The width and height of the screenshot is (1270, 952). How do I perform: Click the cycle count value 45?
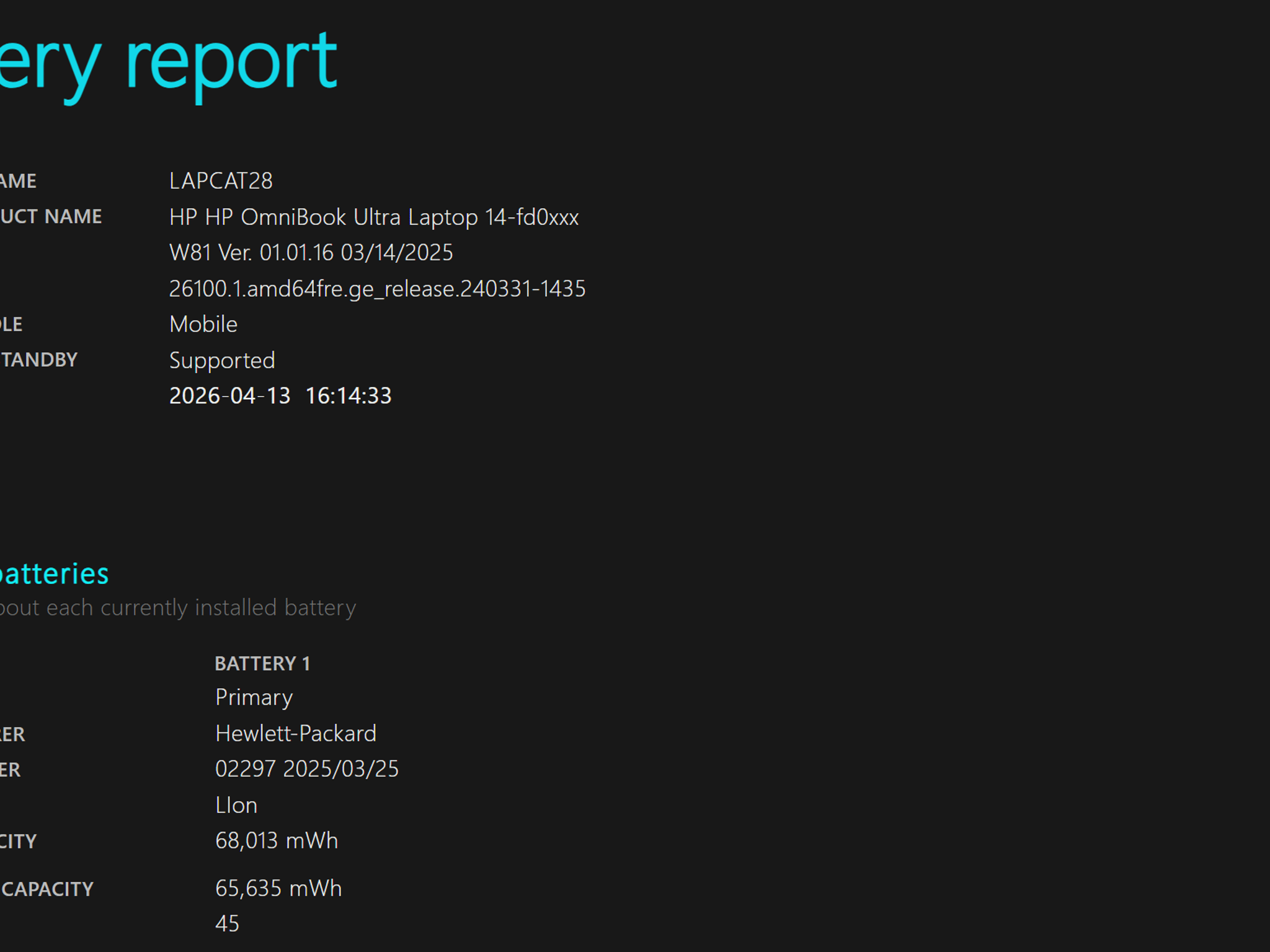point(227,924)
